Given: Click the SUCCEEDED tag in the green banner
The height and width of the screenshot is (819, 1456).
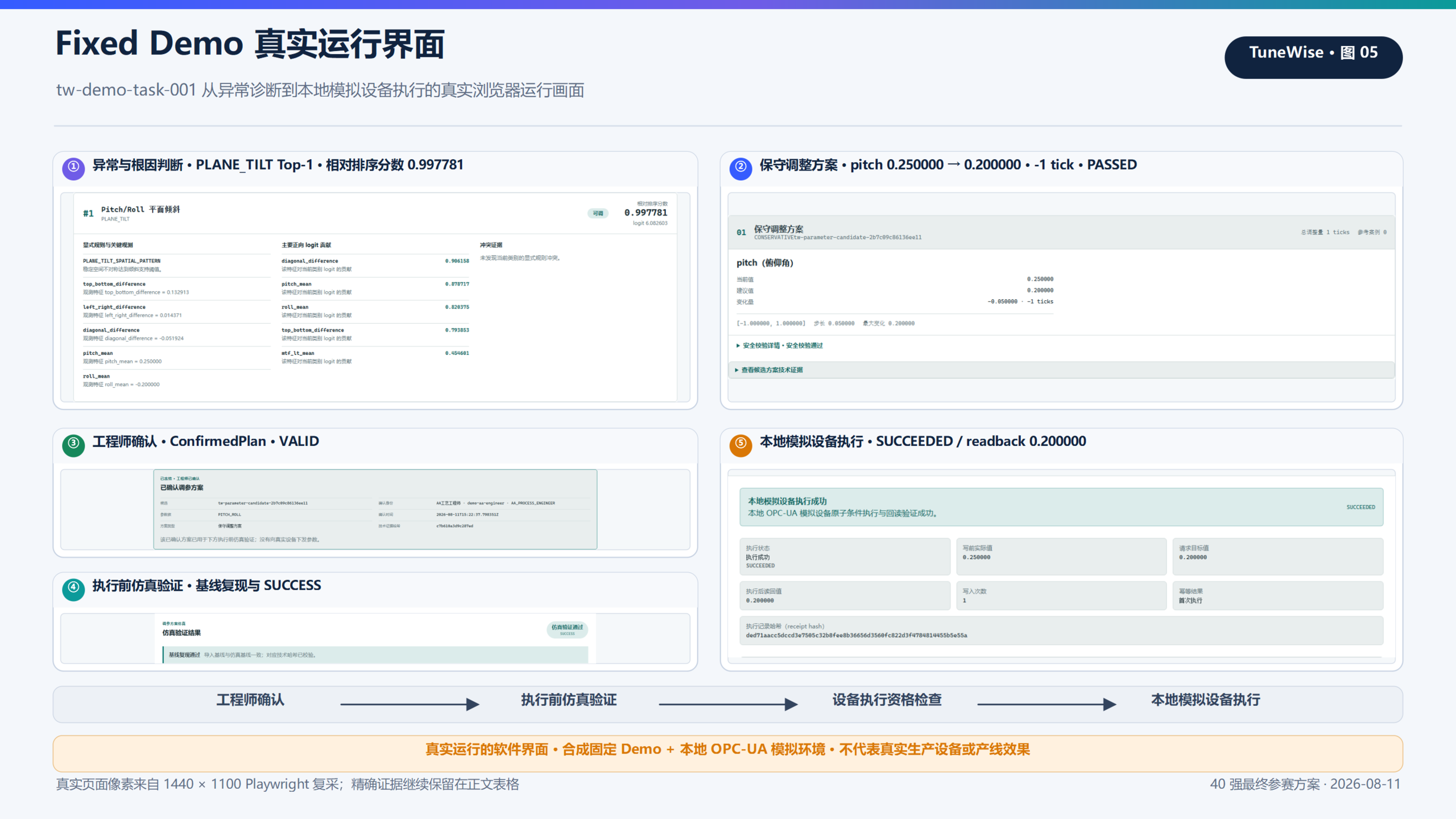Looking at the screenshot, I should pyautogui.click(x=1360, y=507).
